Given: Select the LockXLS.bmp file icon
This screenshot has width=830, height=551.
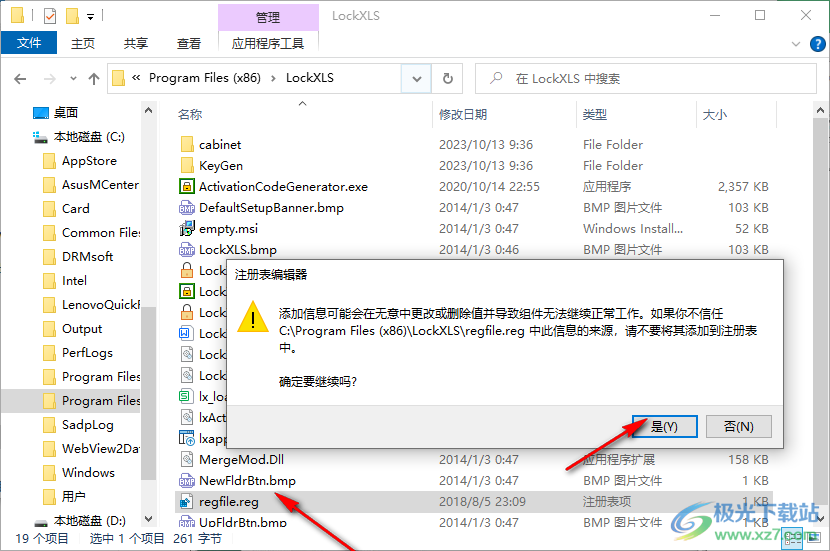Looking at the screenshot, I should coord(187,249).
